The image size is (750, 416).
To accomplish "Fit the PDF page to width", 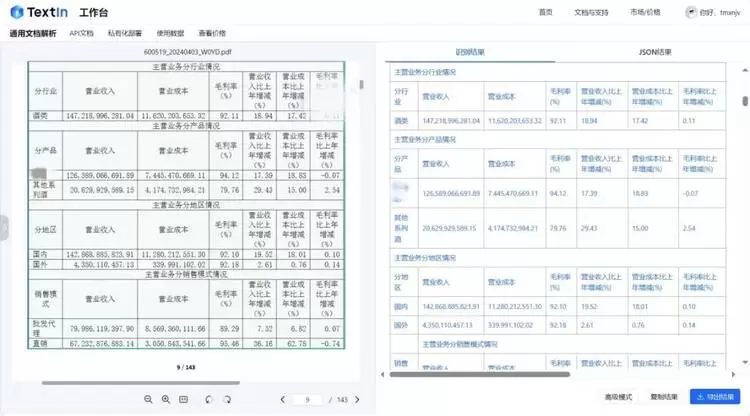I will click(x=185, y=399).
